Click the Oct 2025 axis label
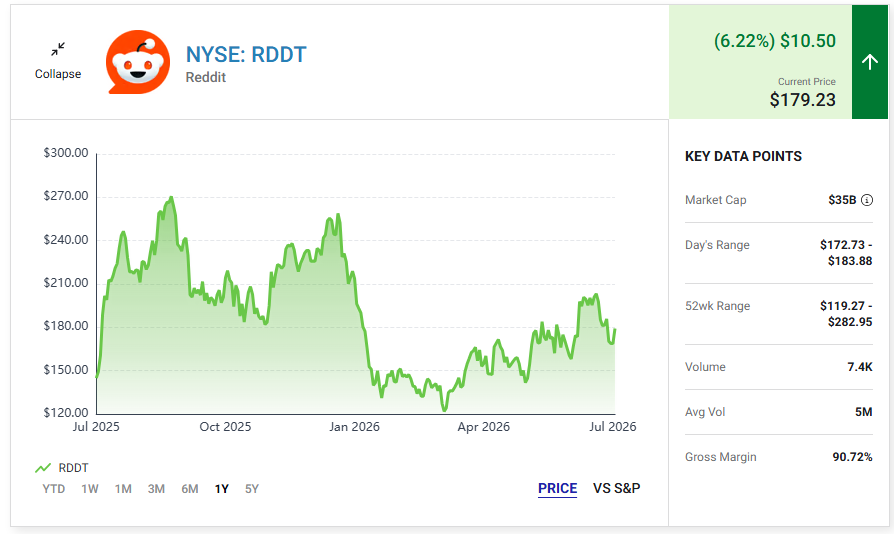The height and width of the screenshot is (534, 894). (225, 427)
